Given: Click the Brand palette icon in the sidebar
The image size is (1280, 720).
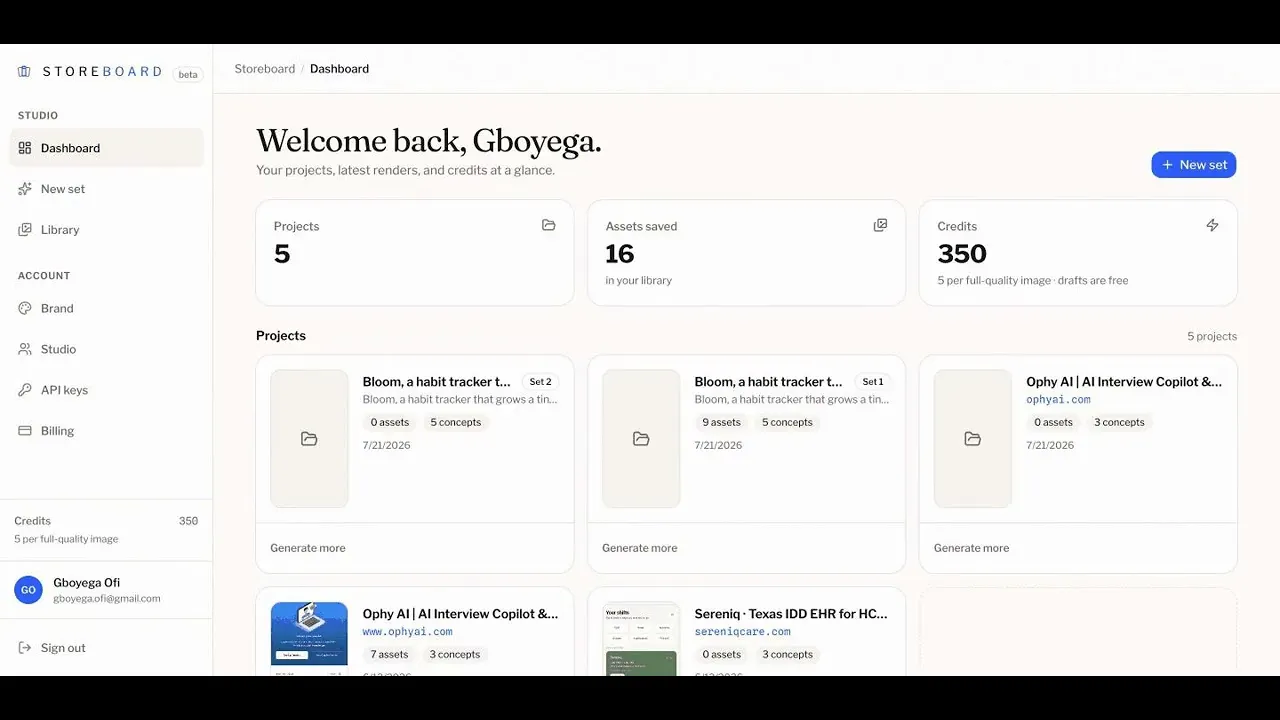Looking at the screenshot, I should tap(25, 309).
